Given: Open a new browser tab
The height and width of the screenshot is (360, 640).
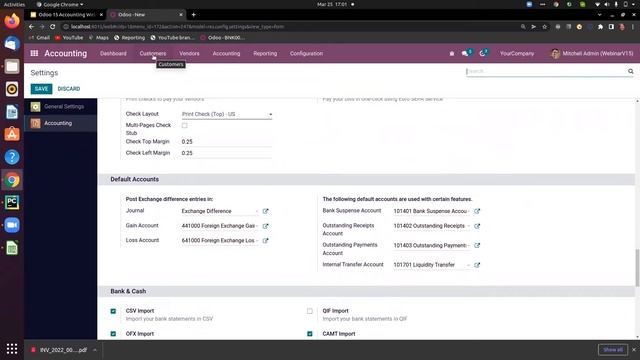Looking at the screenshot, I should 193,15.
